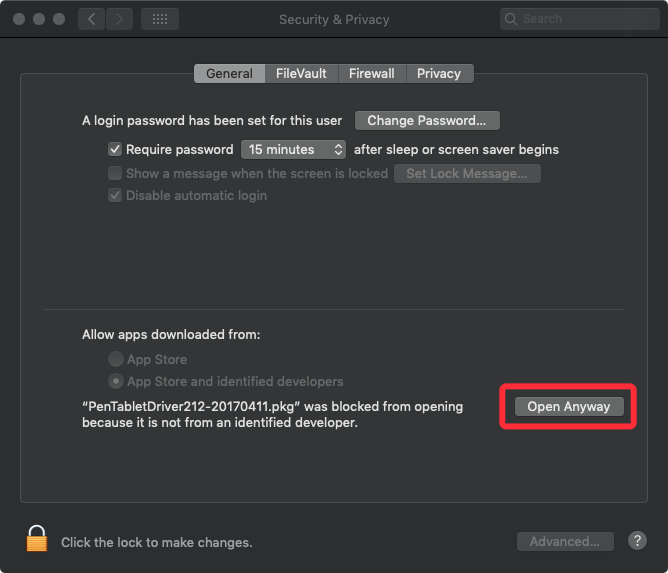Click the lock icon to make changes

tap(37, 540)
